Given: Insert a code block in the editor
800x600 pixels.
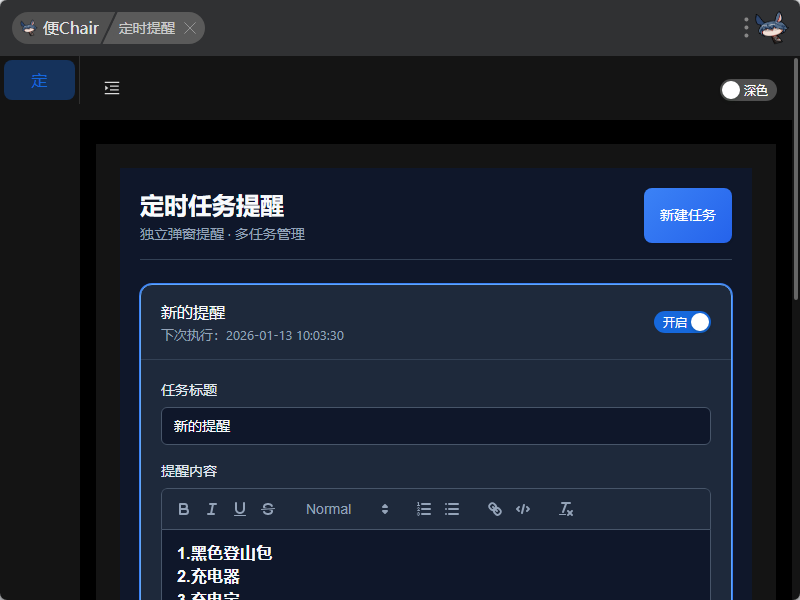Looking at the screenshot, I should [x=523, y=509].
